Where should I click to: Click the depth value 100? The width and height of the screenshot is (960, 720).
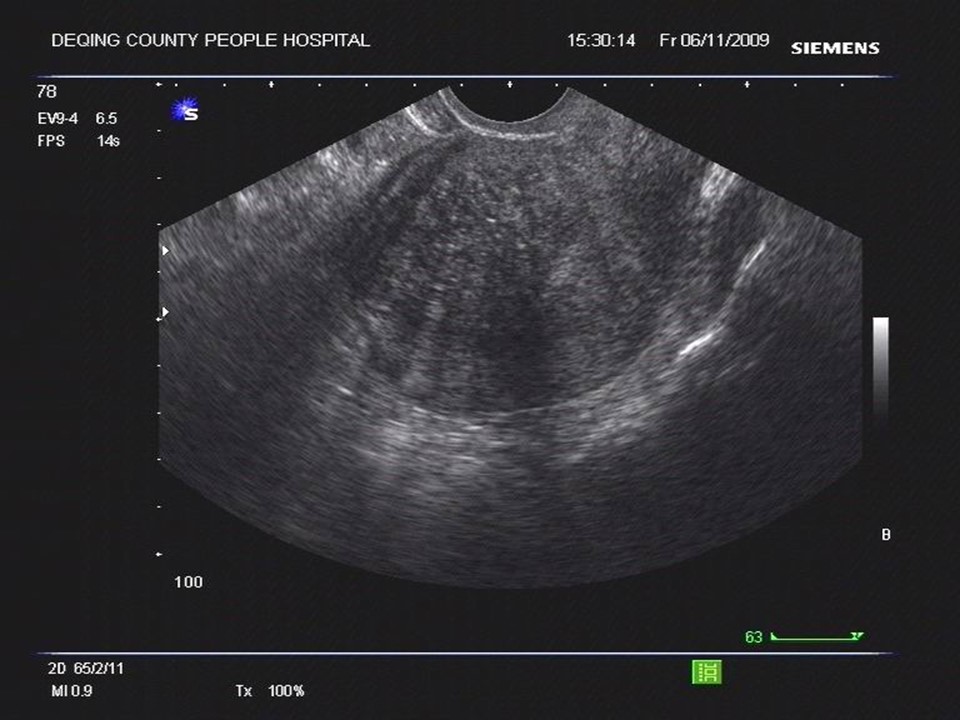click(188, 582)
